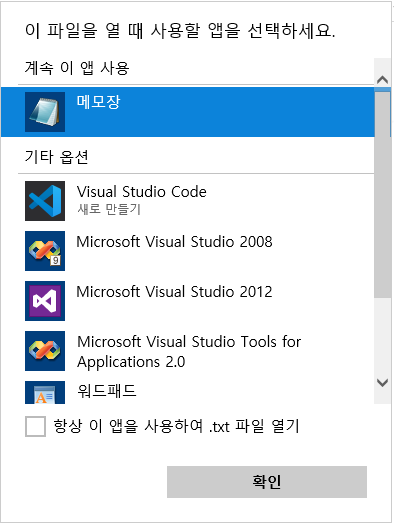Image resolution: width=394 pixels, height=527 pixels.
Task: Click the checkbox label about .txt 파일 열기
Action: tap(176, 426)
